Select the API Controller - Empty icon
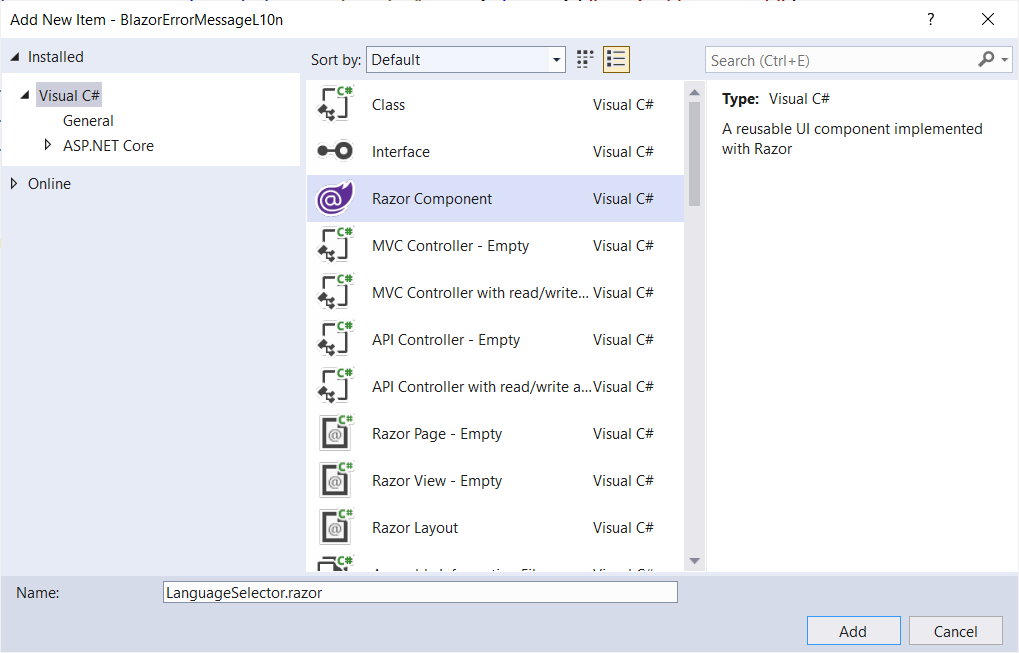The width and height of the screenshot is (1019, 653). (x=335, y=339)
